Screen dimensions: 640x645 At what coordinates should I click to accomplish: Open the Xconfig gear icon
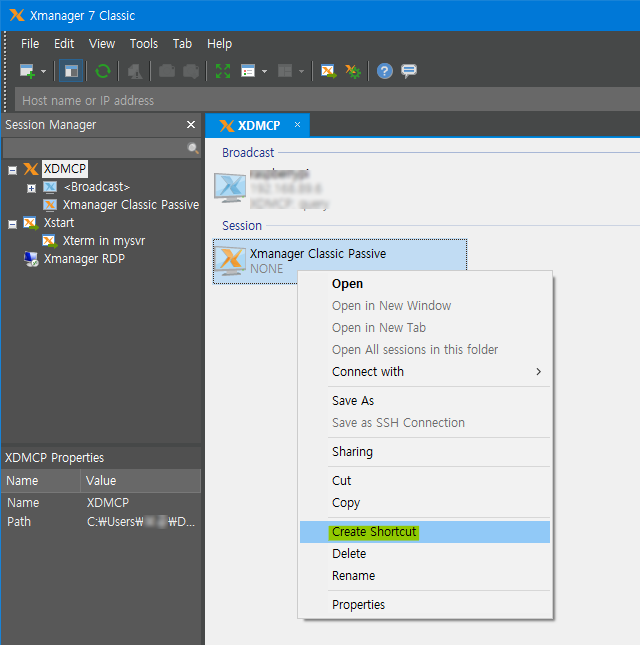click(x=352, y=71)
